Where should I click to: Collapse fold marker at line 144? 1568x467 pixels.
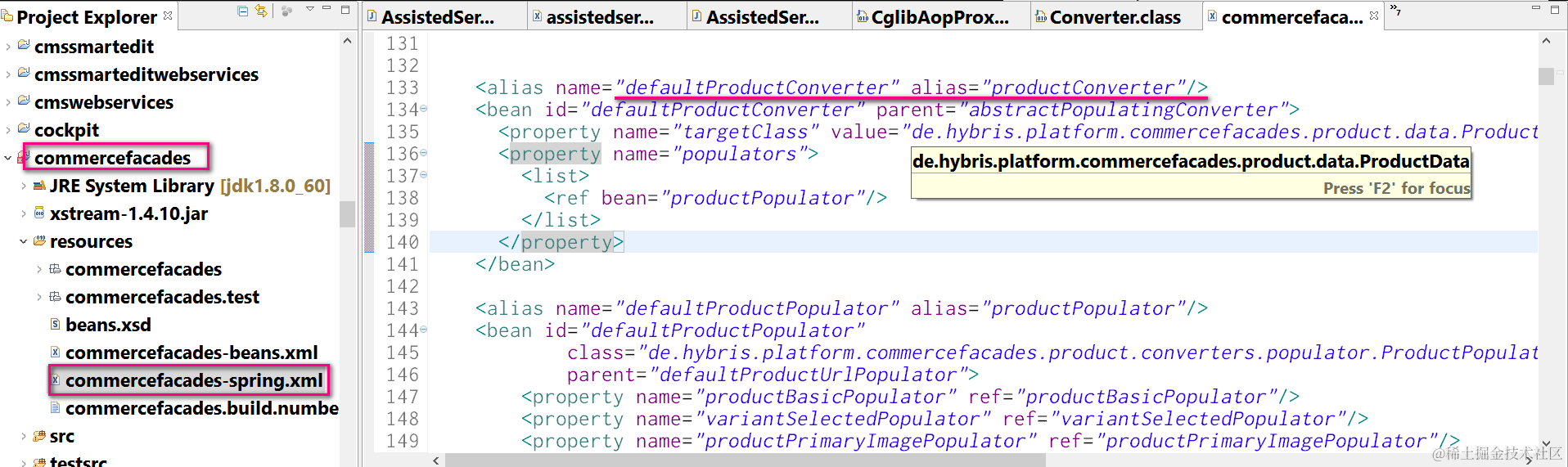(423, 330)
